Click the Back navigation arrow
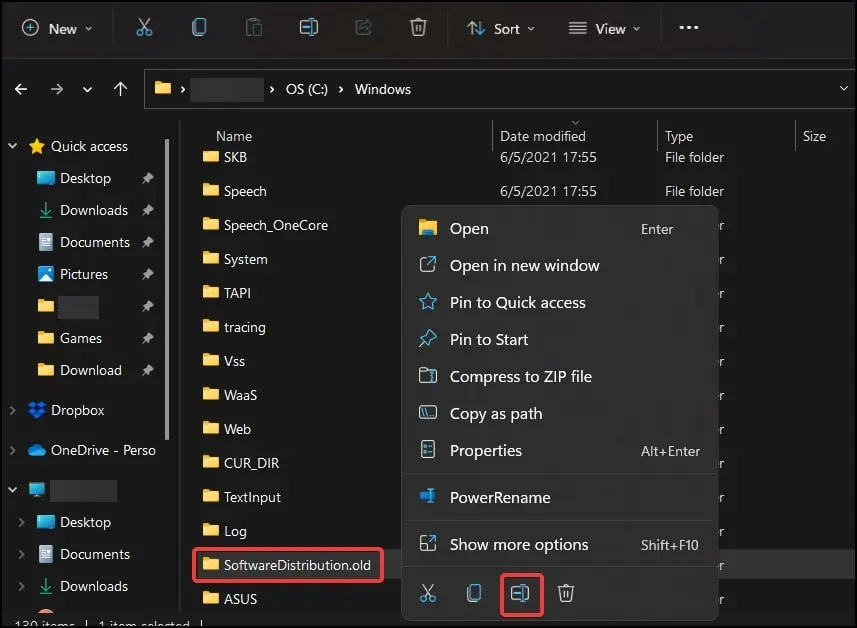 [x=21, y=89]
